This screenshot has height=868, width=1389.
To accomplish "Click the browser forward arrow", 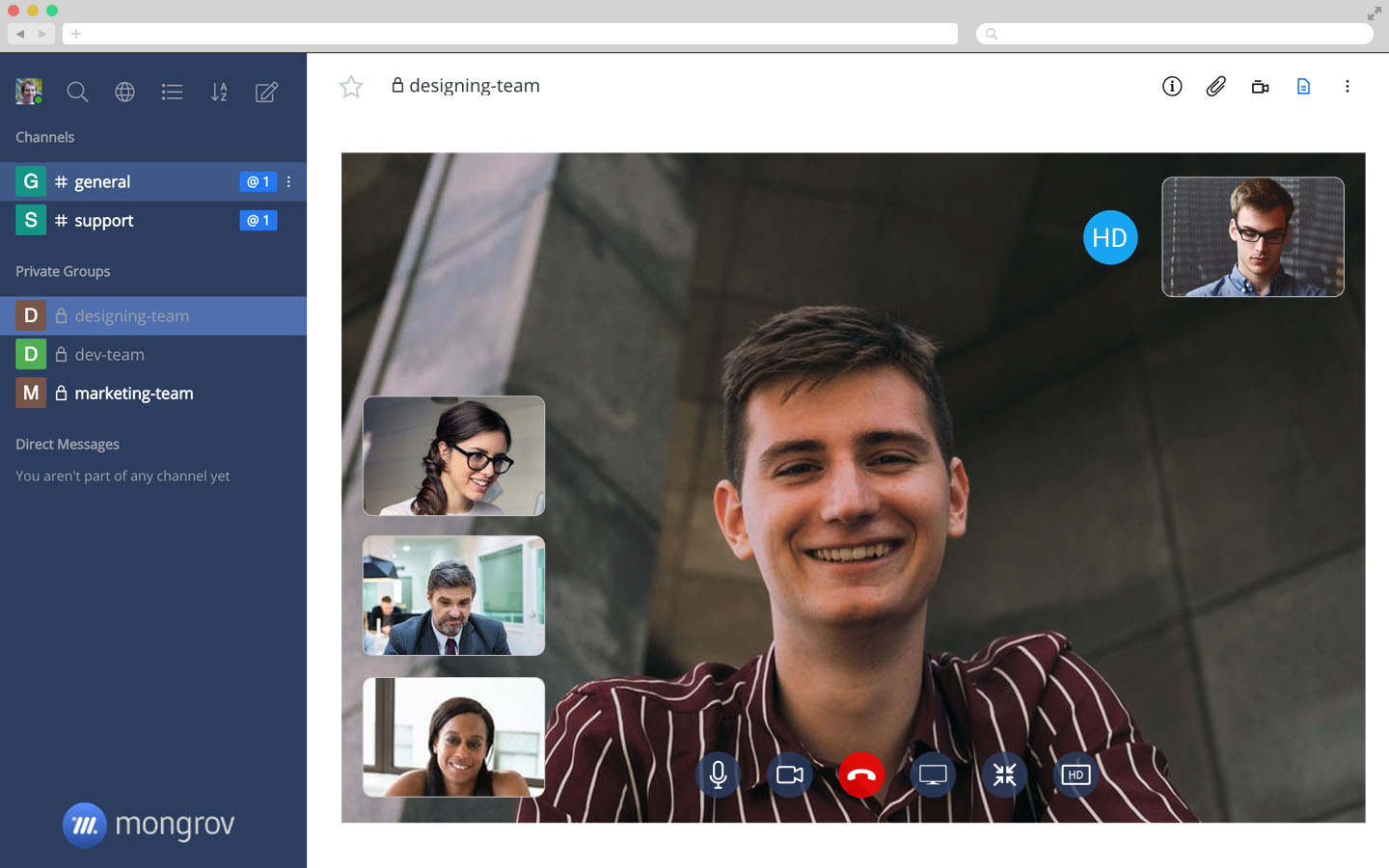I will pyautogui.click(x=41, y=34).
